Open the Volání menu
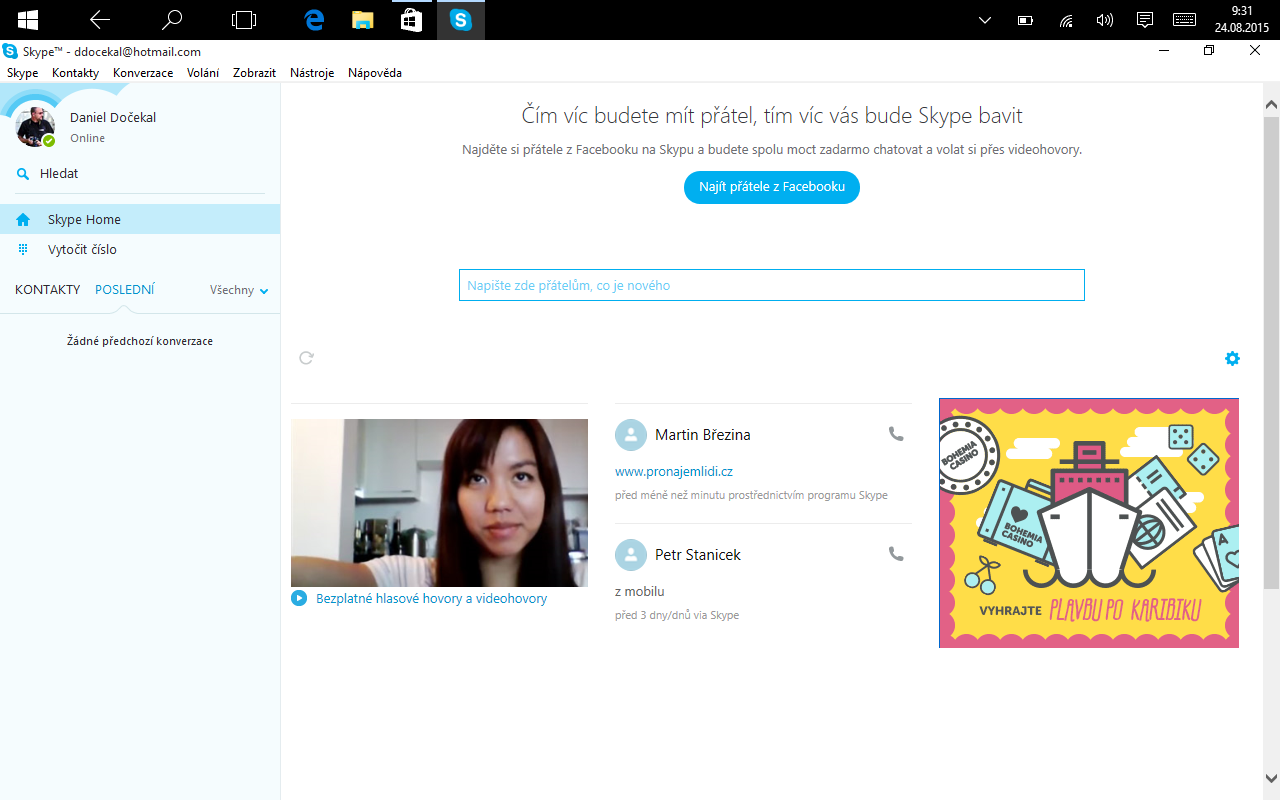 (203, 73)
